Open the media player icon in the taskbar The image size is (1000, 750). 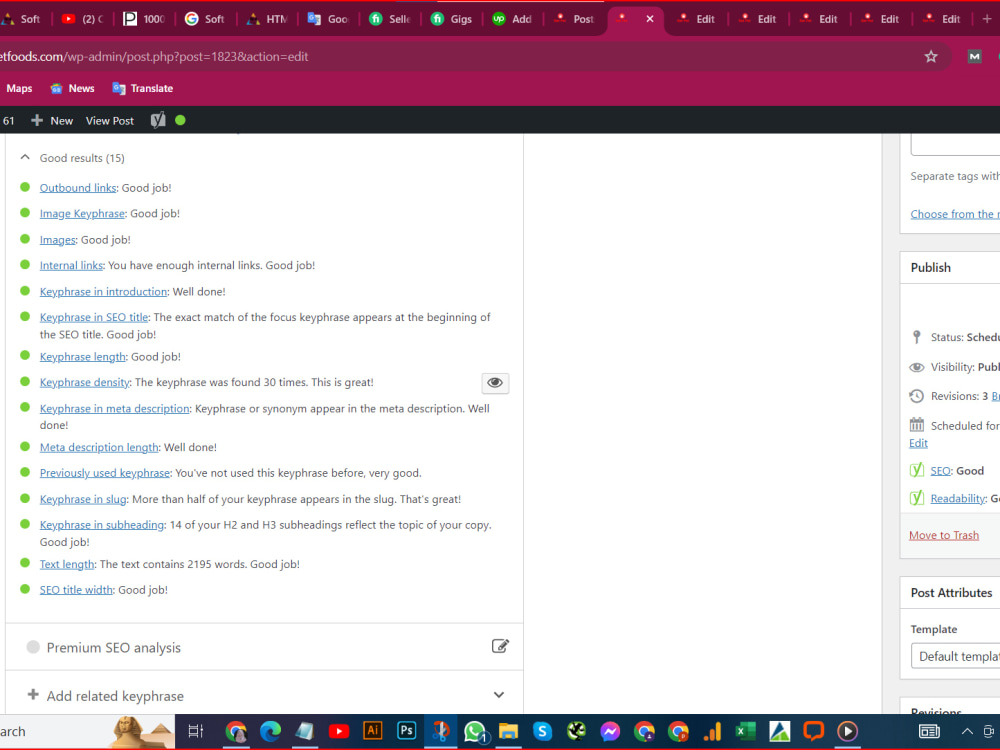[847, 731]
